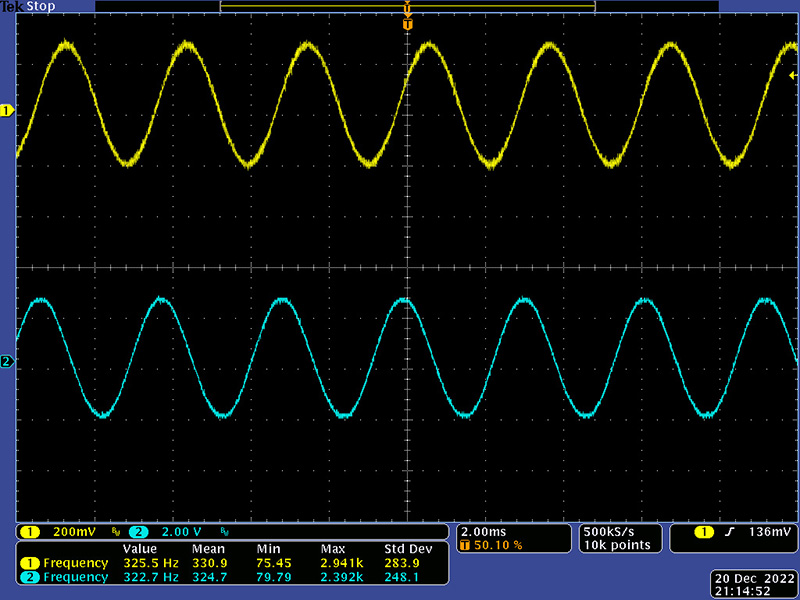
Task: Click the yellow channel 1 ground marker
Action: pyautogui.click(x=7, y=111)
